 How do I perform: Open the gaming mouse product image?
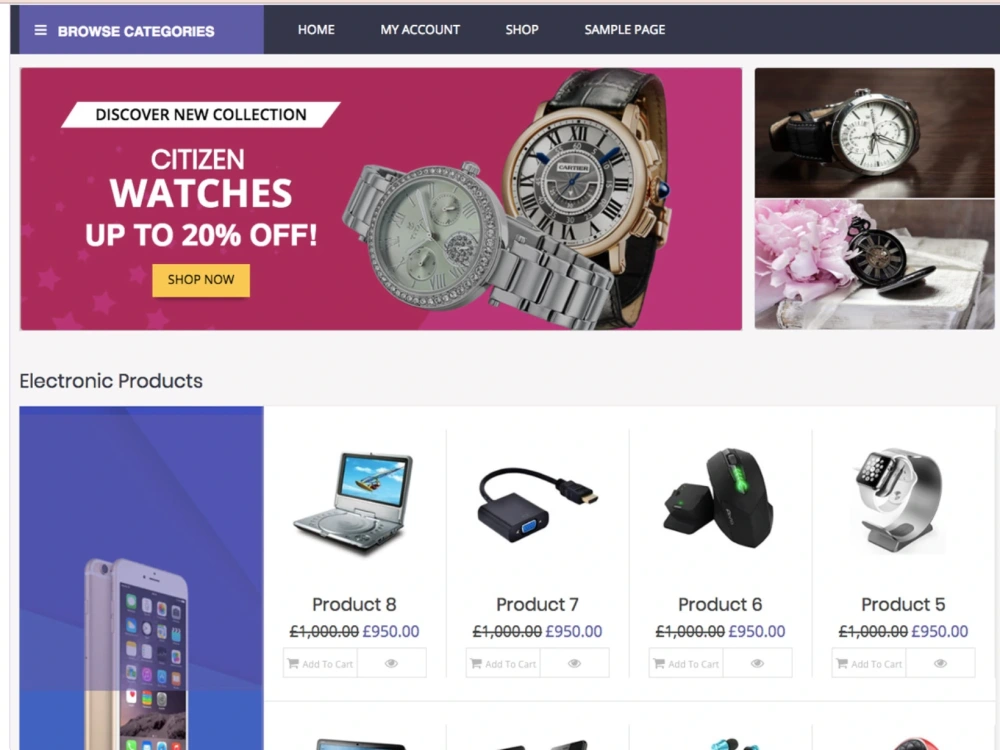720,499
